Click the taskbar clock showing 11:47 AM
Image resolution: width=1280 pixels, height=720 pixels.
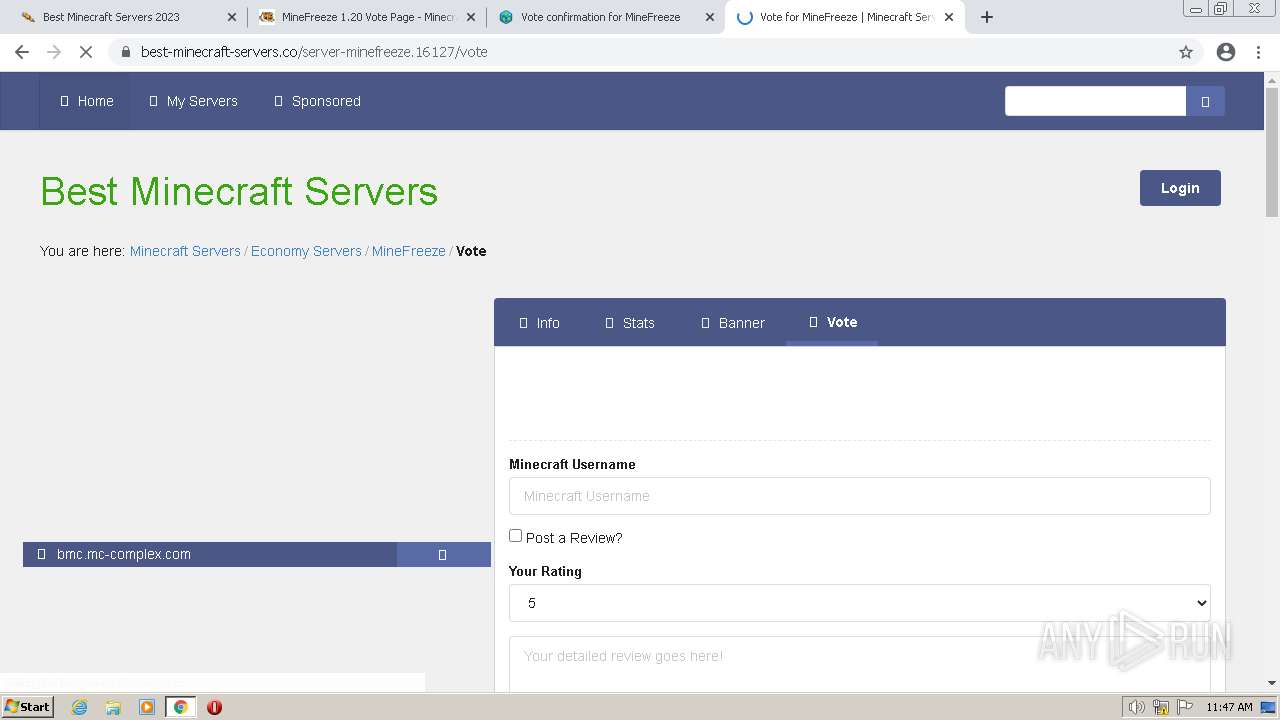[x=1229, y=707]
